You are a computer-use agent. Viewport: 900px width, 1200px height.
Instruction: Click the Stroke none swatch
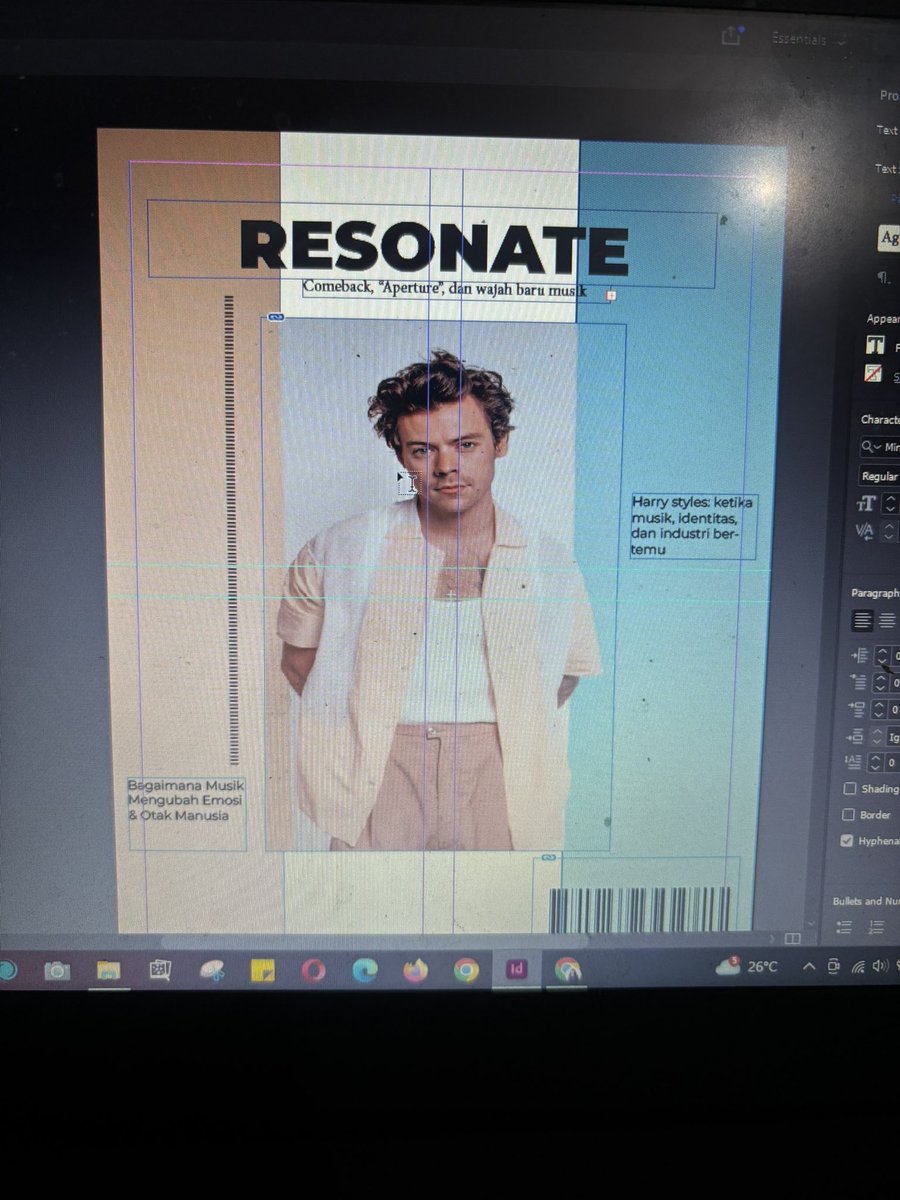[875, 374]
